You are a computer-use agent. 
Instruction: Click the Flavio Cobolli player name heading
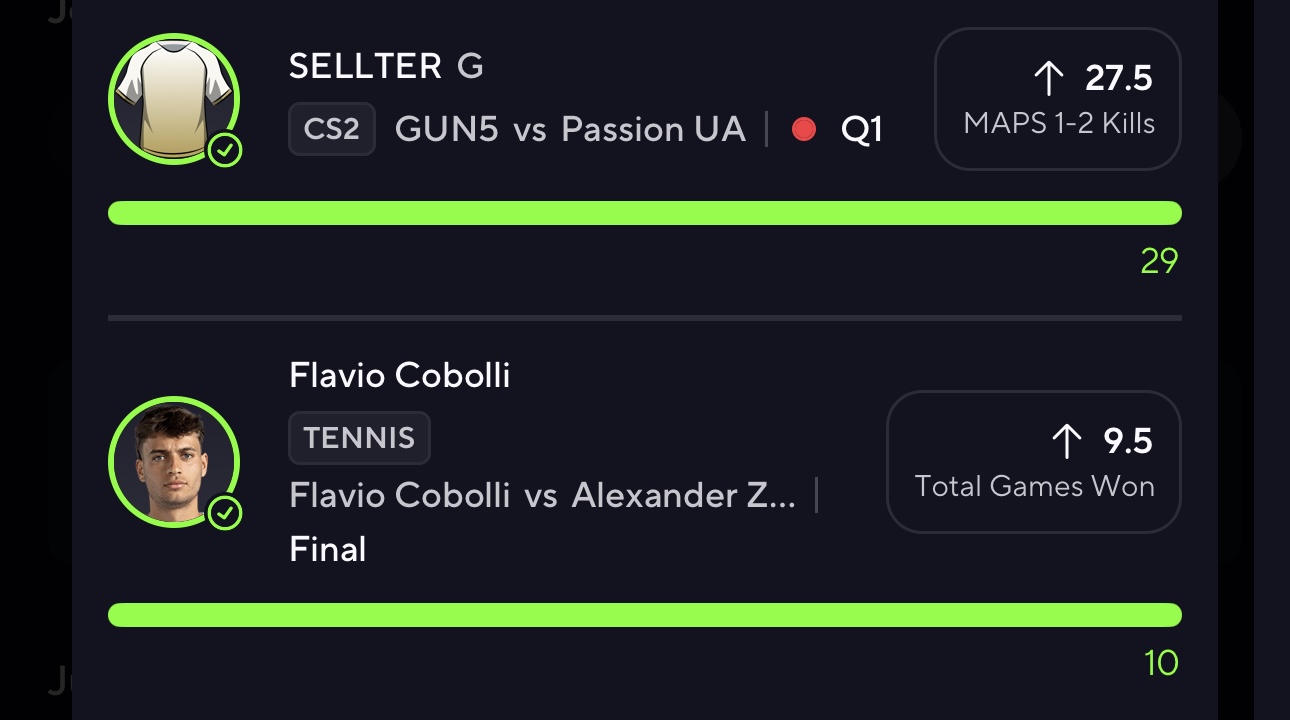(x=400, y=376)
